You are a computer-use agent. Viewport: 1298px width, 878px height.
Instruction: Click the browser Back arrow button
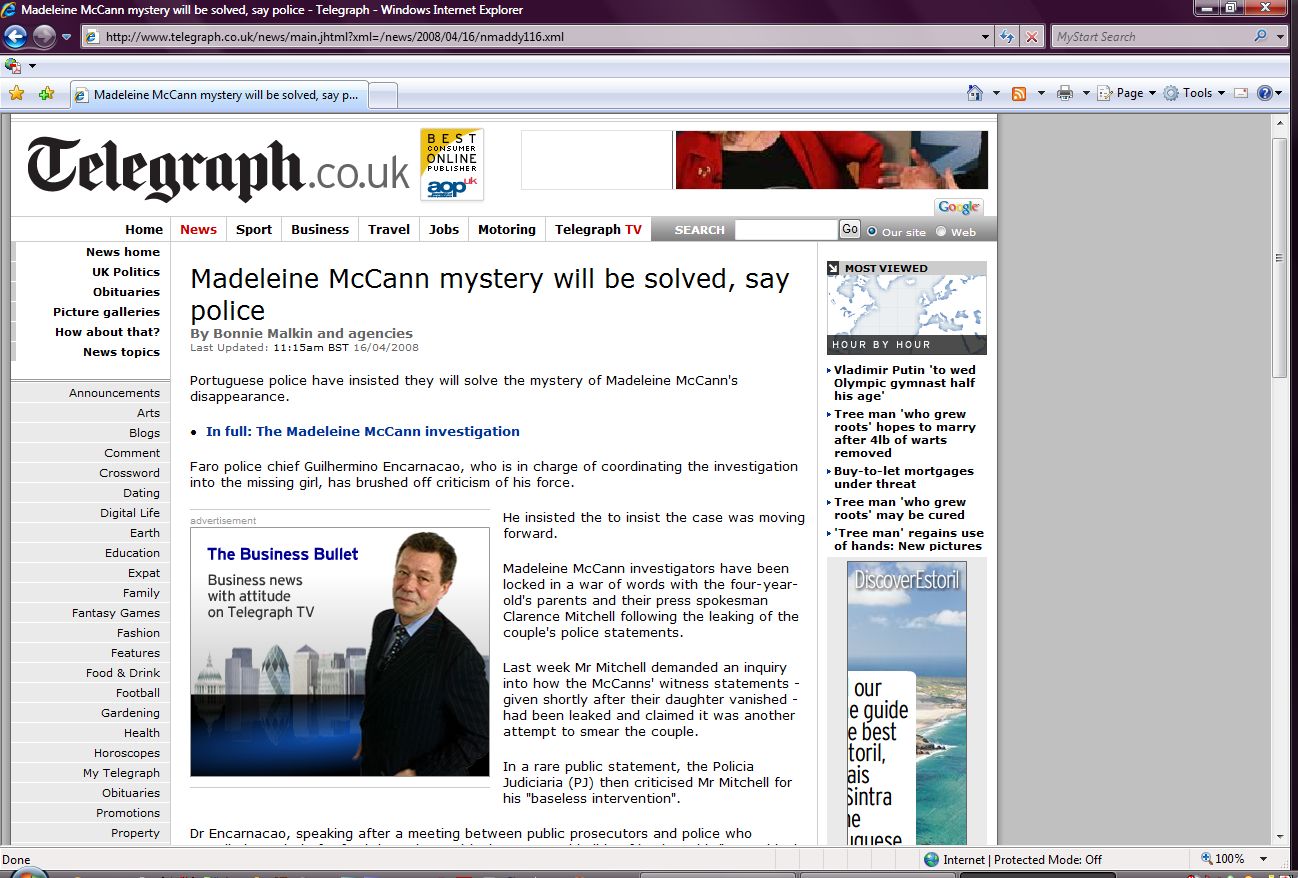[16, 37]
